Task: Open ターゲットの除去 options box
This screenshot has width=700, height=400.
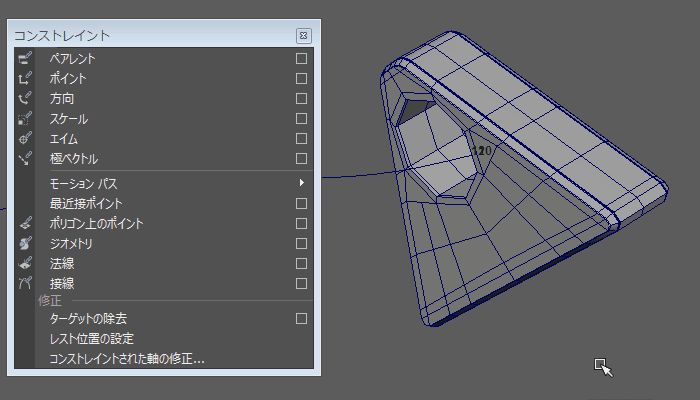Action: (x=301, y=318)
